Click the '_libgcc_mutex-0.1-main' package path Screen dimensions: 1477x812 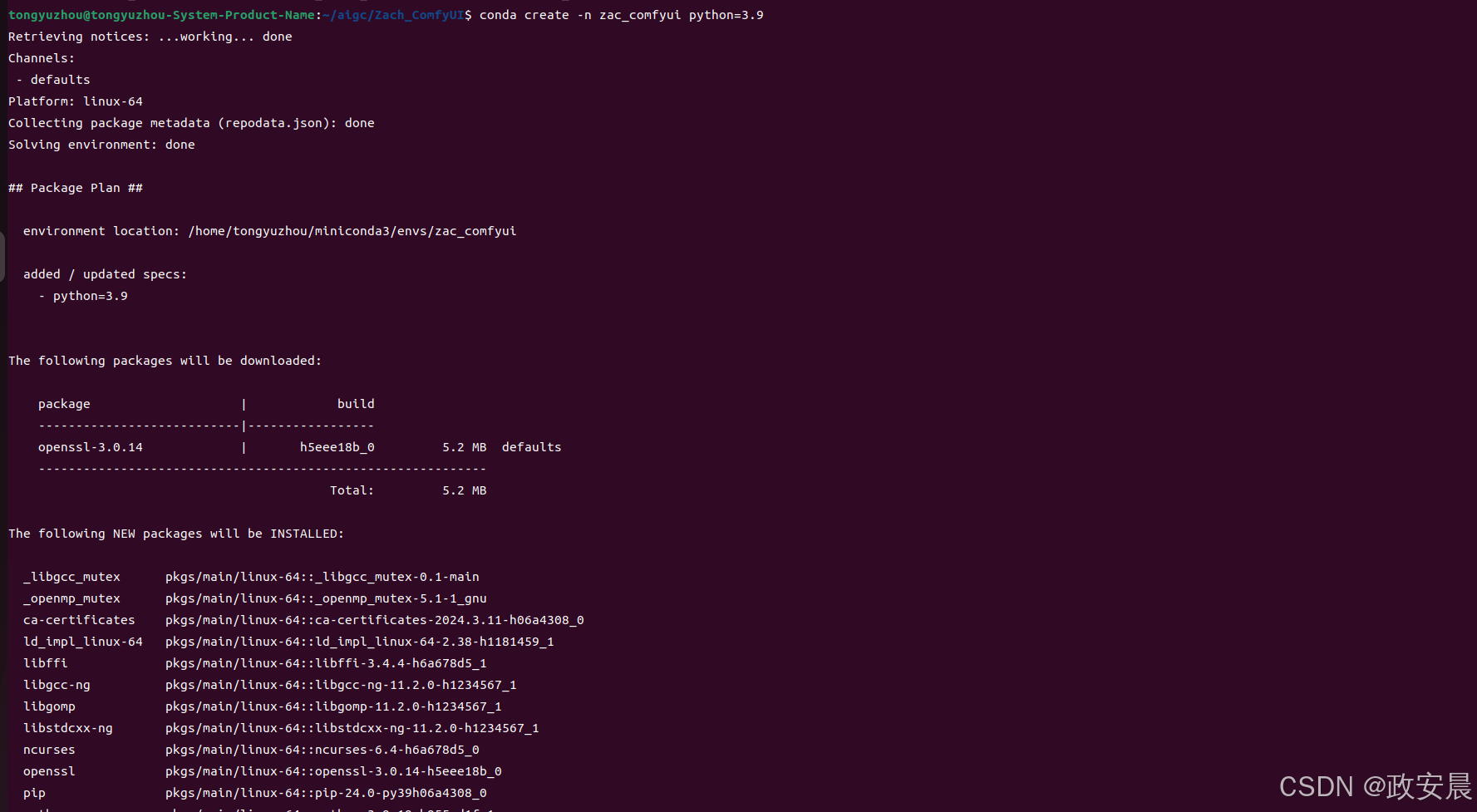322,577
